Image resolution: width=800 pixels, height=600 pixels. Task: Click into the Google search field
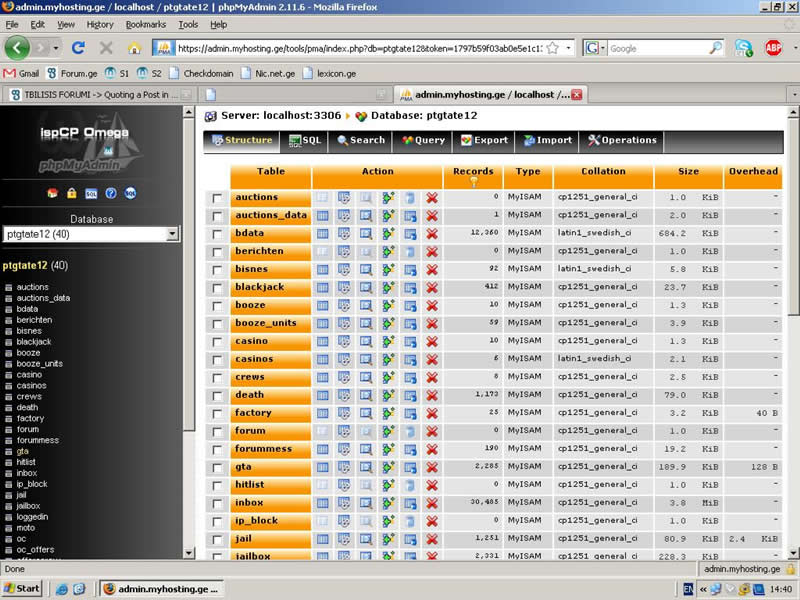point(658,48)
